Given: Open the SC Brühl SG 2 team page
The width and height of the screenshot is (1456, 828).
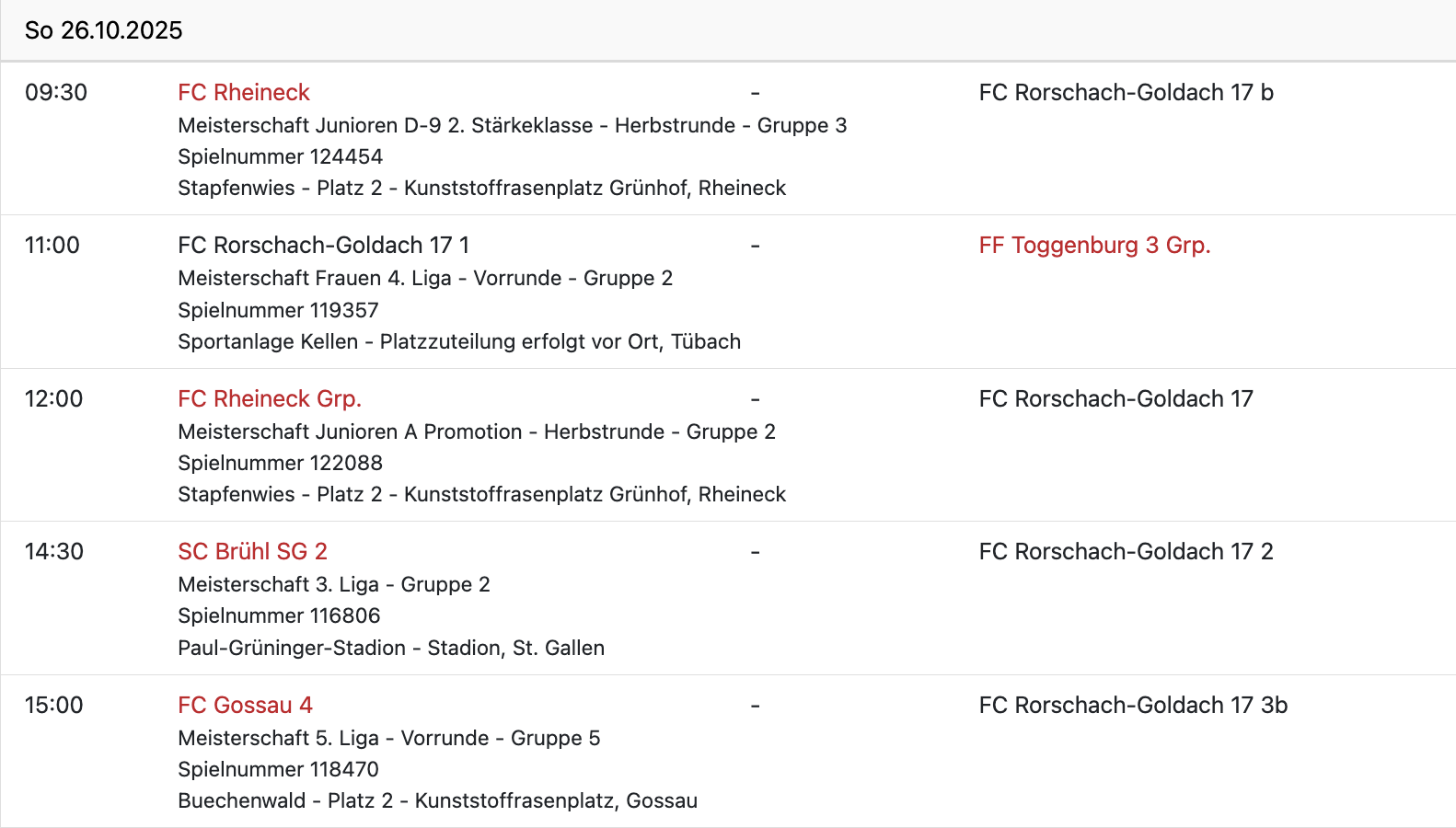Looking at the screenshot, I should click(x=252, y=551).
